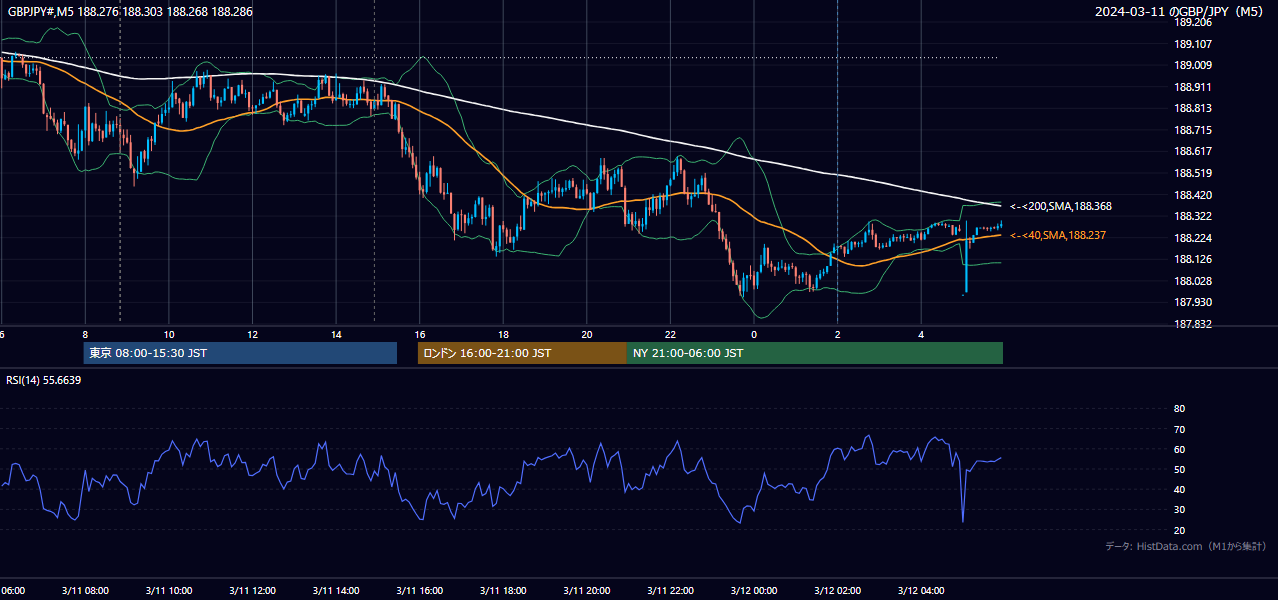Click the 3/11 12:00 time axis label
The width and height of the screenshot is (1278, 600).
[x=252, y=590]
